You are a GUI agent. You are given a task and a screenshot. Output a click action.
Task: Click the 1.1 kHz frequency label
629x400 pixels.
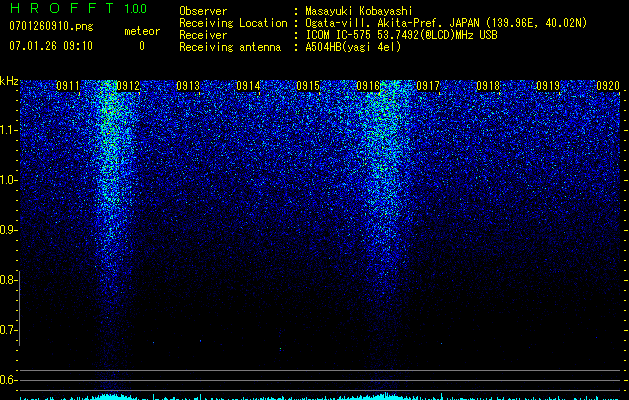pos(8,130)
